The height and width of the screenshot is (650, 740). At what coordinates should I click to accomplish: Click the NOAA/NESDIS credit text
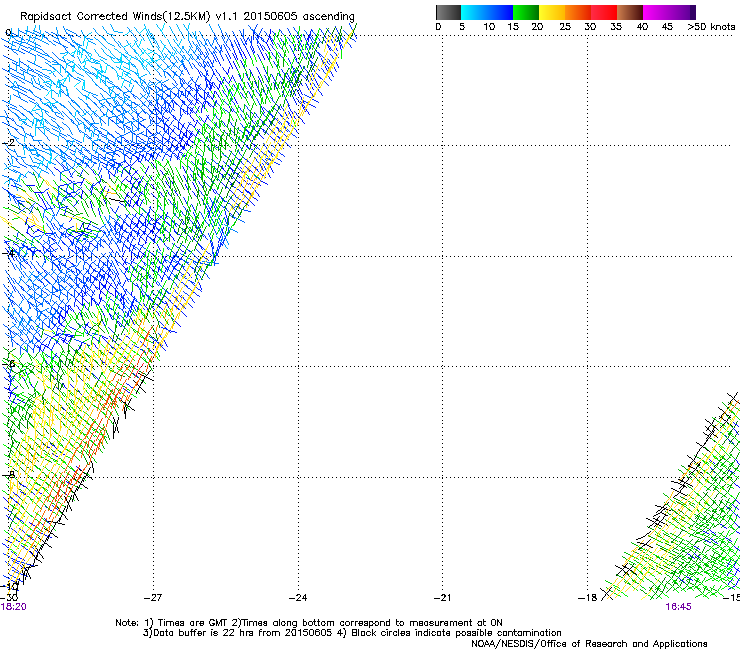coord(589,644)
